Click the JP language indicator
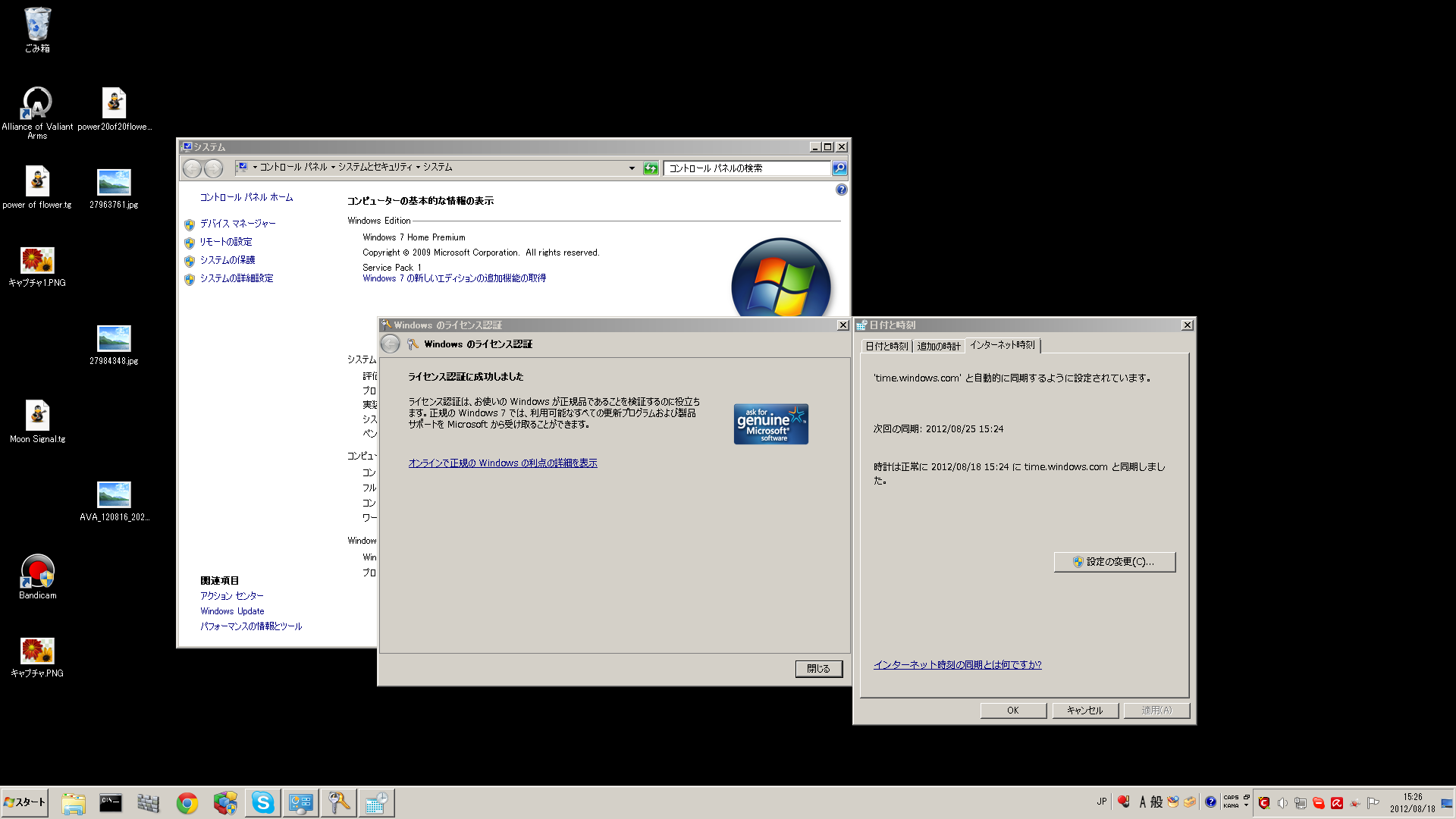Screen dimensions: 1456x819 (1101, 802)
